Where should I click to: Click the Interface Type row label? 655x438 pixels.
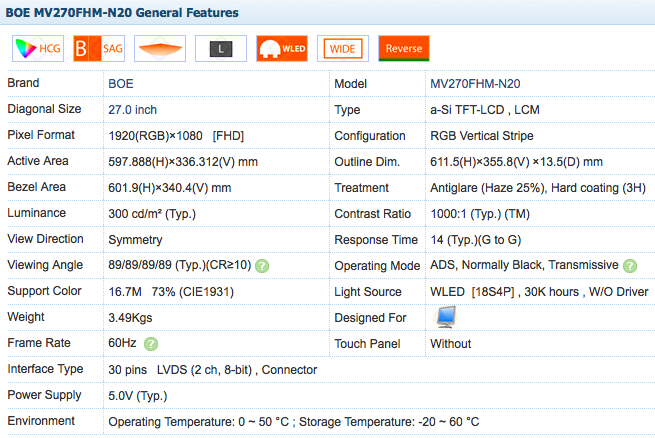point(45,369)
